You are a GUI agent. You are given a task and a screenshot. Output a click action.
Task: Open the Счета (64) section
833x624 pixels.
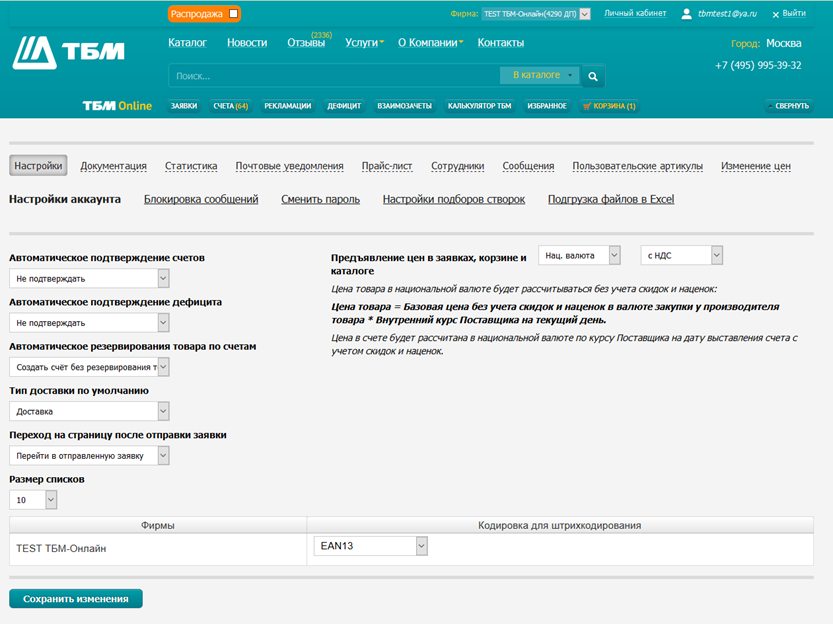[x=231, y=106]
